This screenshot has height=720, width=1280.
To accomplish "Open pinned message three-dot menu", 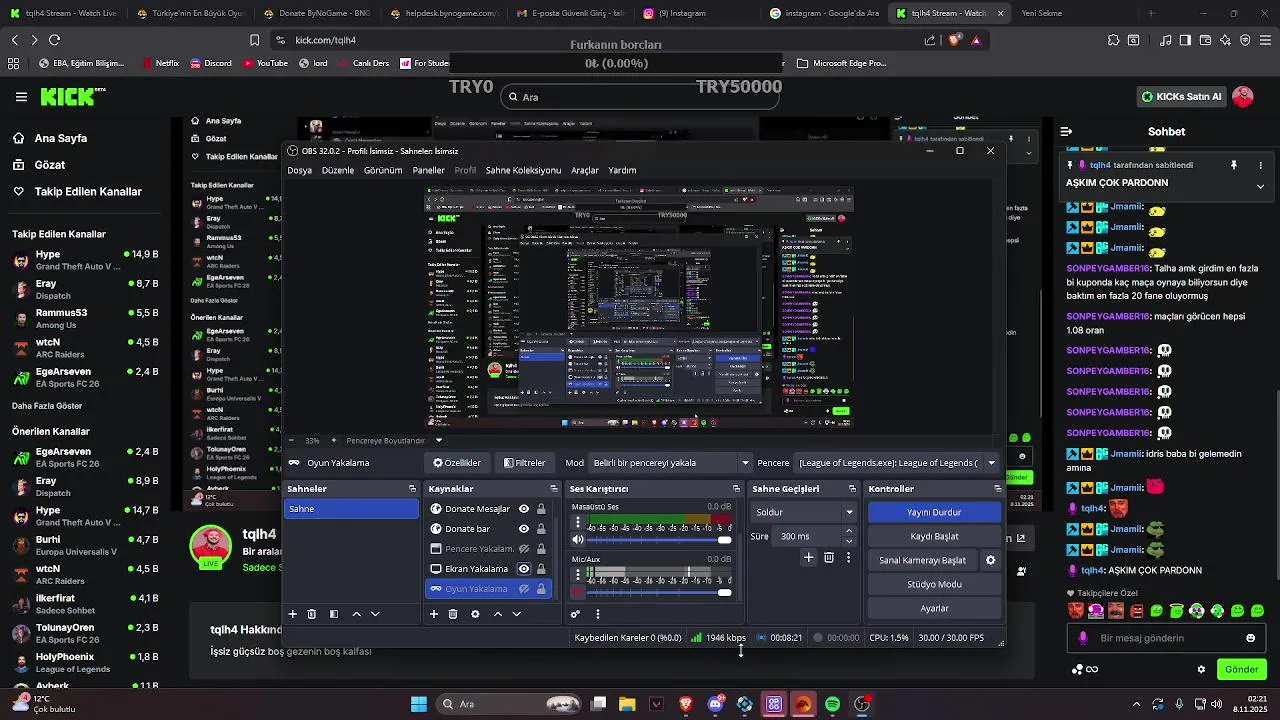I will 1260,165.
